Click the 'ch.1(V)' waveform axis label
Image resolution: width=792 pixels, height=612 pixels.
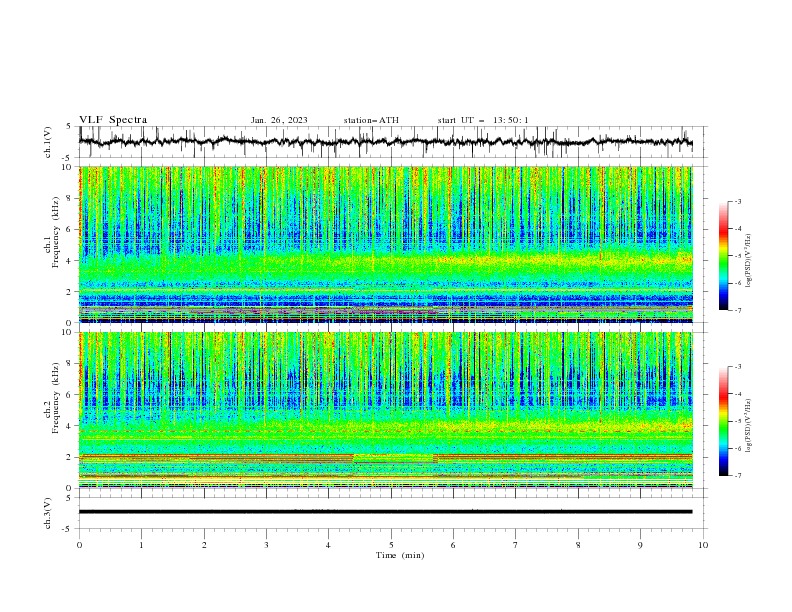pyautogui.click(x=48, y=142)
